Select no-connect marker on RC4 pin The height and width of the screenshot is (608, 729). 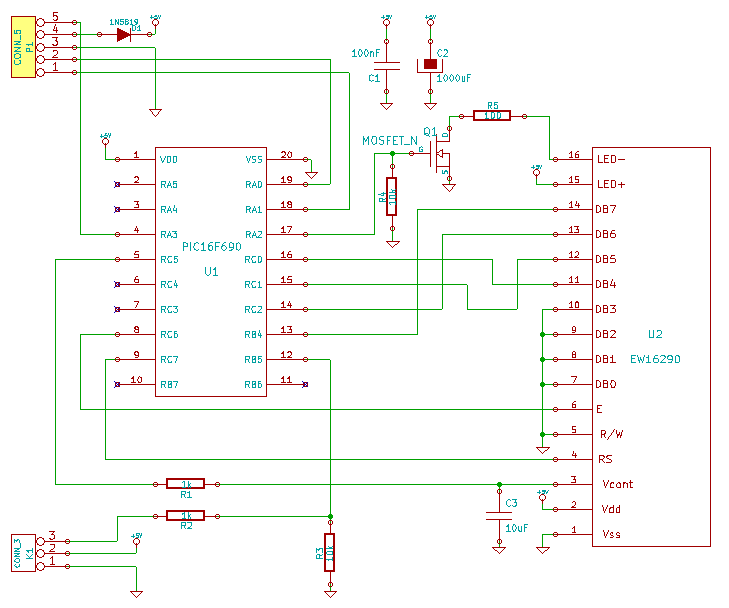click(x=117, y=284)
